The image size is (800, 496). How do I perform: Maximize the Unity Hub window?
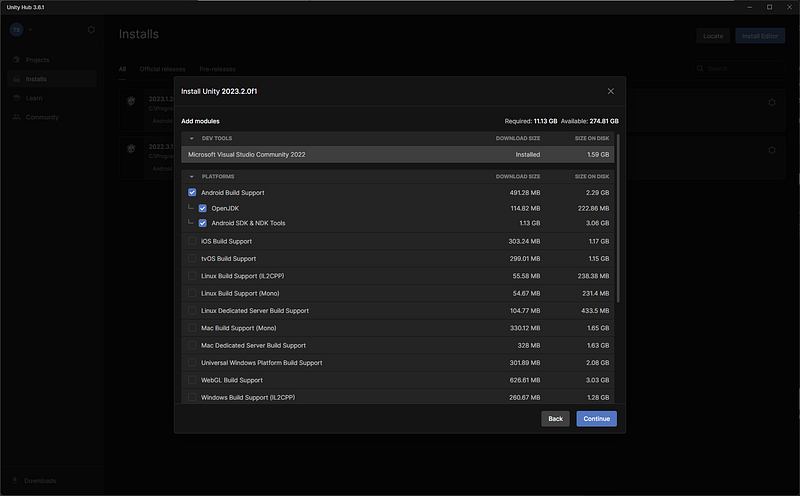tap(769, 7)
